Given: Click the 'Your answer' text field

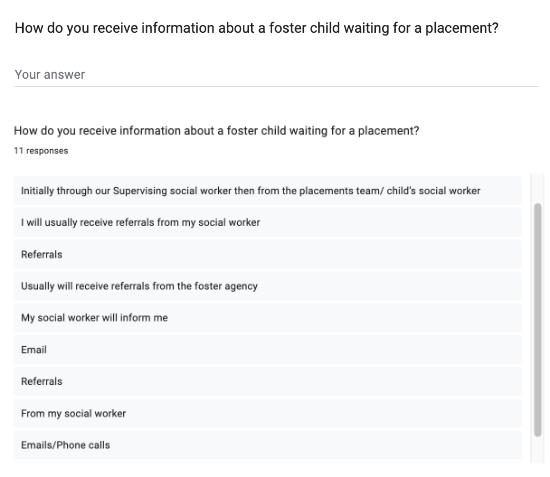Looking at the screenshot, I should [x=276, y=75].
